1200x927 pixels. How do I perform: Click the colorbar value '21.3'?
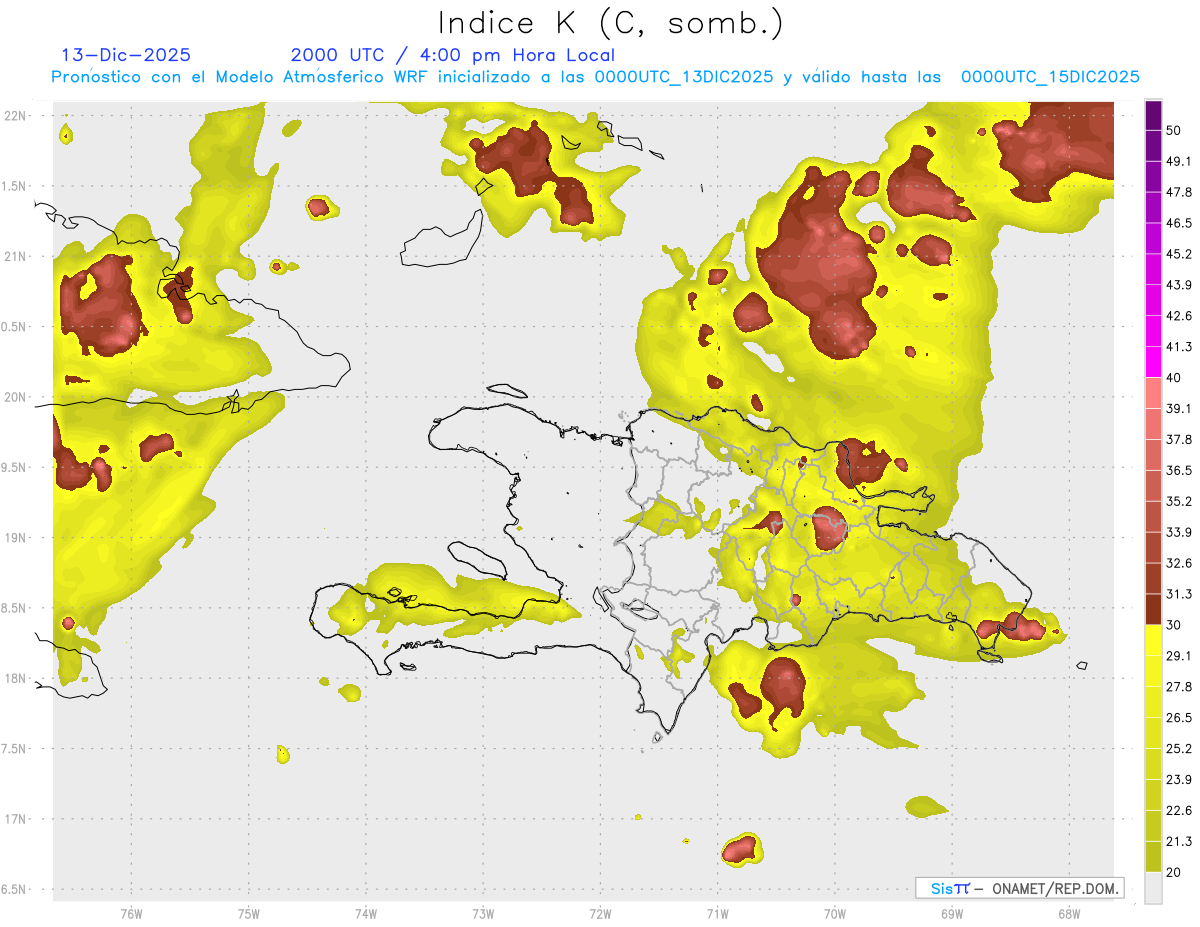click(1180, 841)
